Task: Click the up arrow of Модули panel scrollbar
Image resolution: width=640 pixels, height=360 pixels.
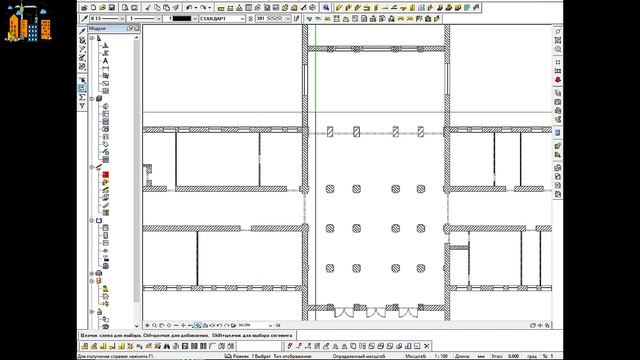Action: 137,38
